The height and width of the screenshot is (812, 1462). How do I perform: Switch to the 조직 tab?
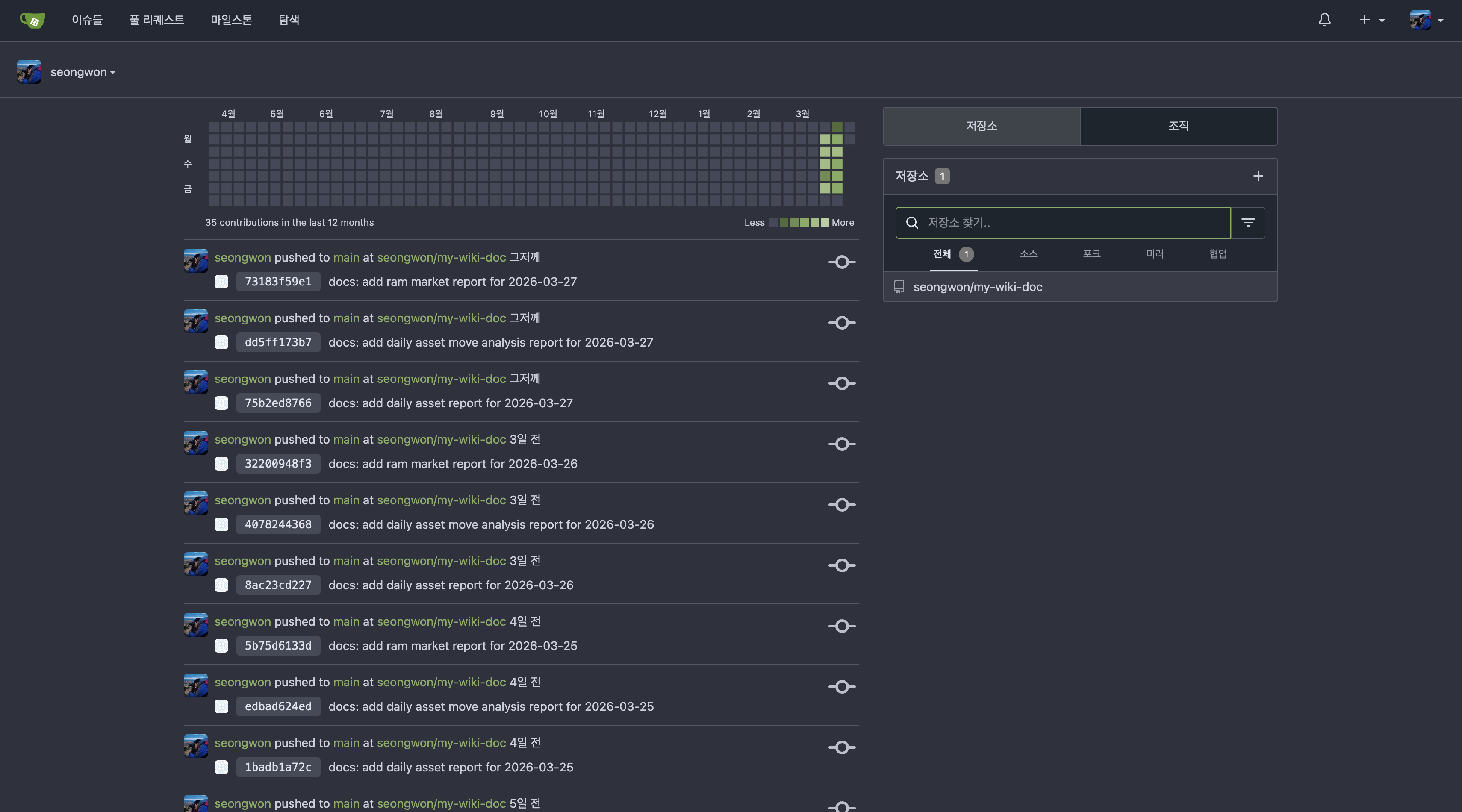tap(1178, 126)
